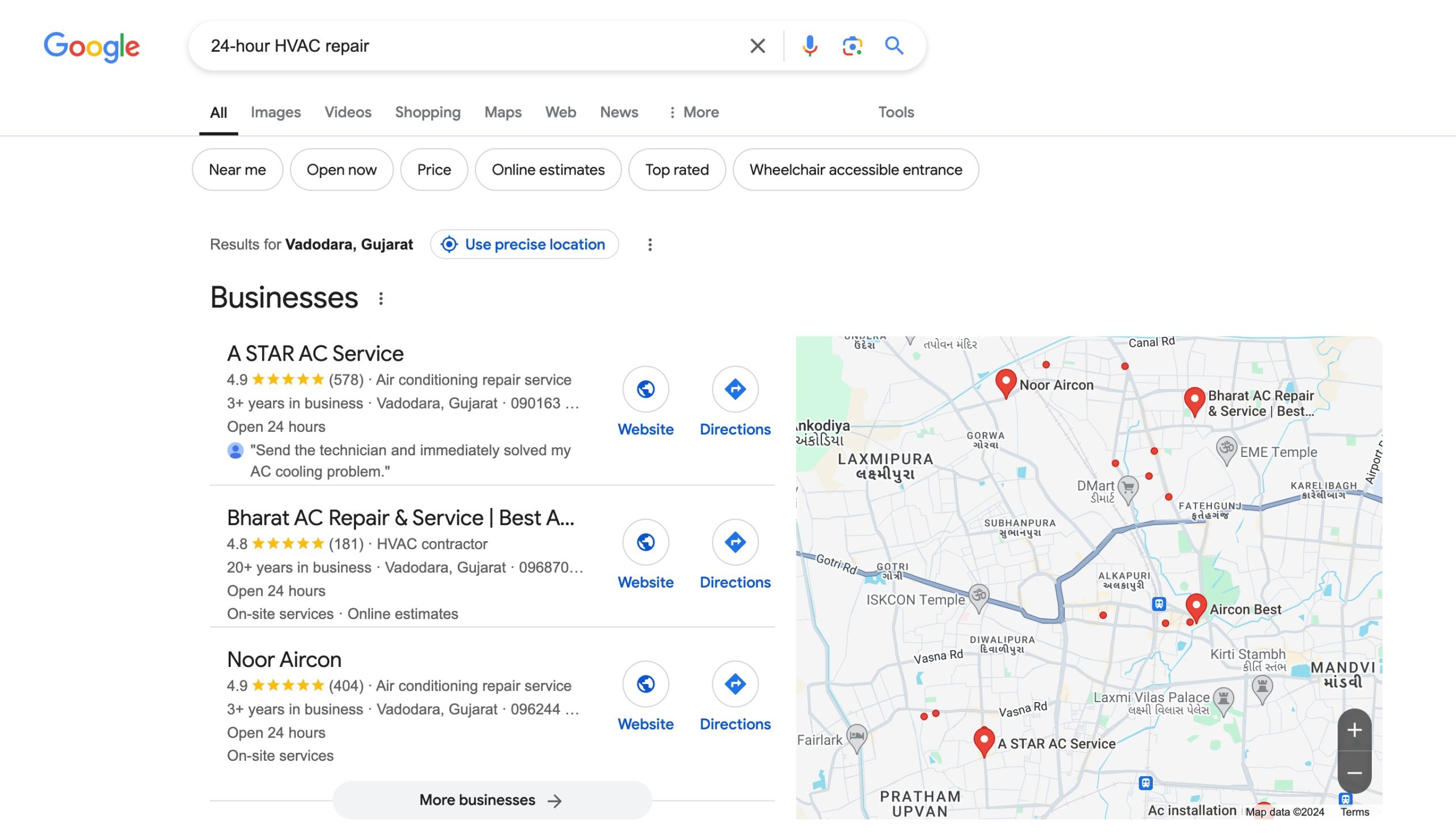The image size is (1456, 837).
Task: Open A STAR AC Service listing title
Action: tap(315, 353)
